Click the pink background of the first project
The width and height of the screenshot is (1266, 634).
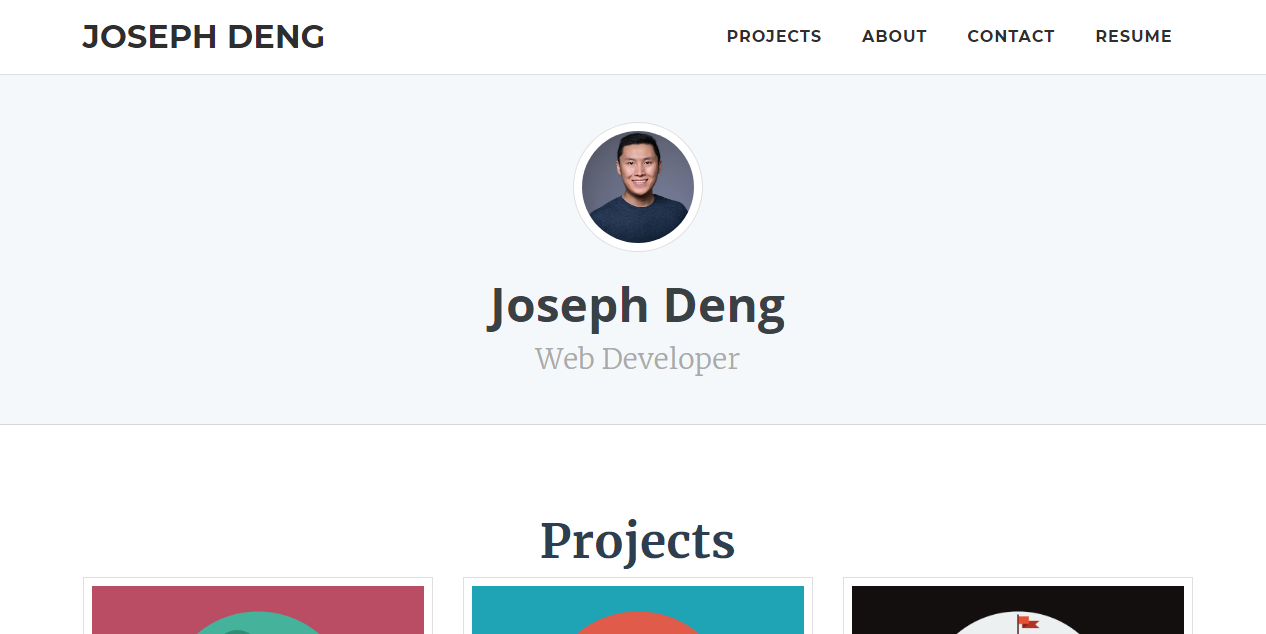[x=130, y=600]
